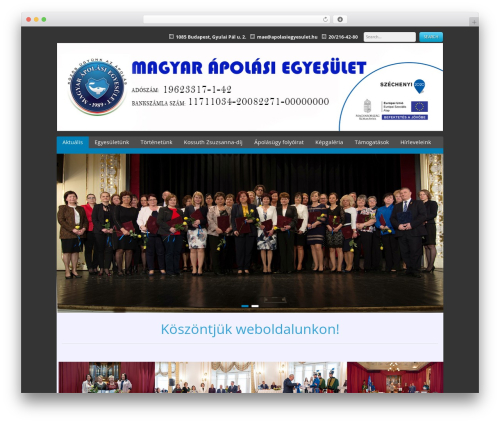
Task: Open the Történetünk menu item
Action: pos(156,142)
